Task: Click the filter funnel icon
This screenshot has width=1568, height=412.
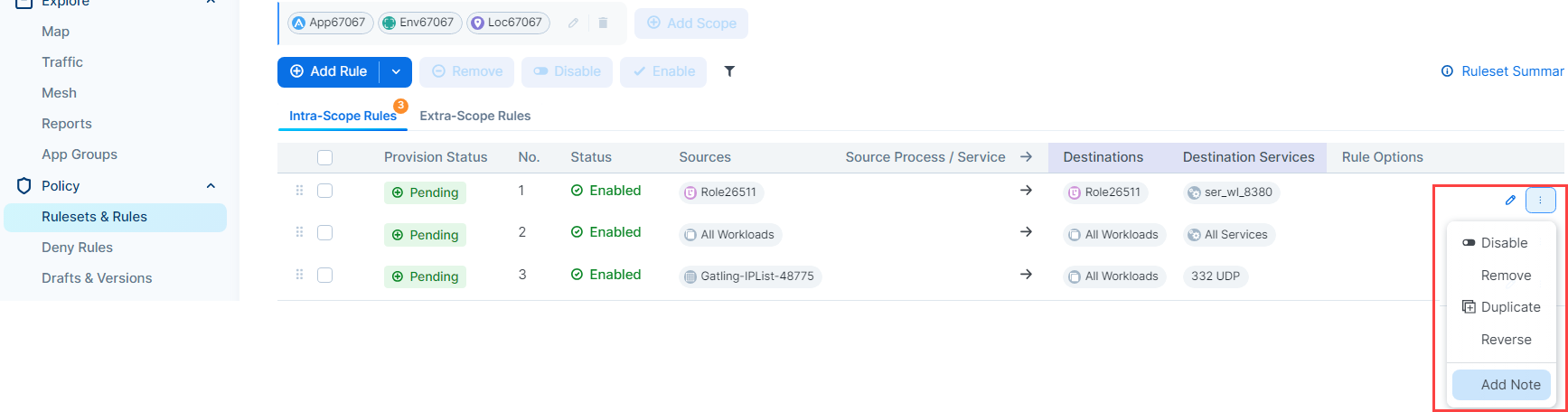Action: click(x=729, y=71)
